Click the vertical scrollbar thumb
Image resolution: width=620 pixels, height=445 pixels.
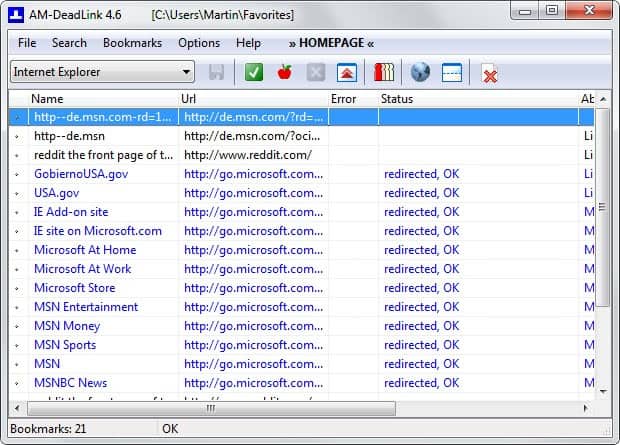tap(603, 207)
